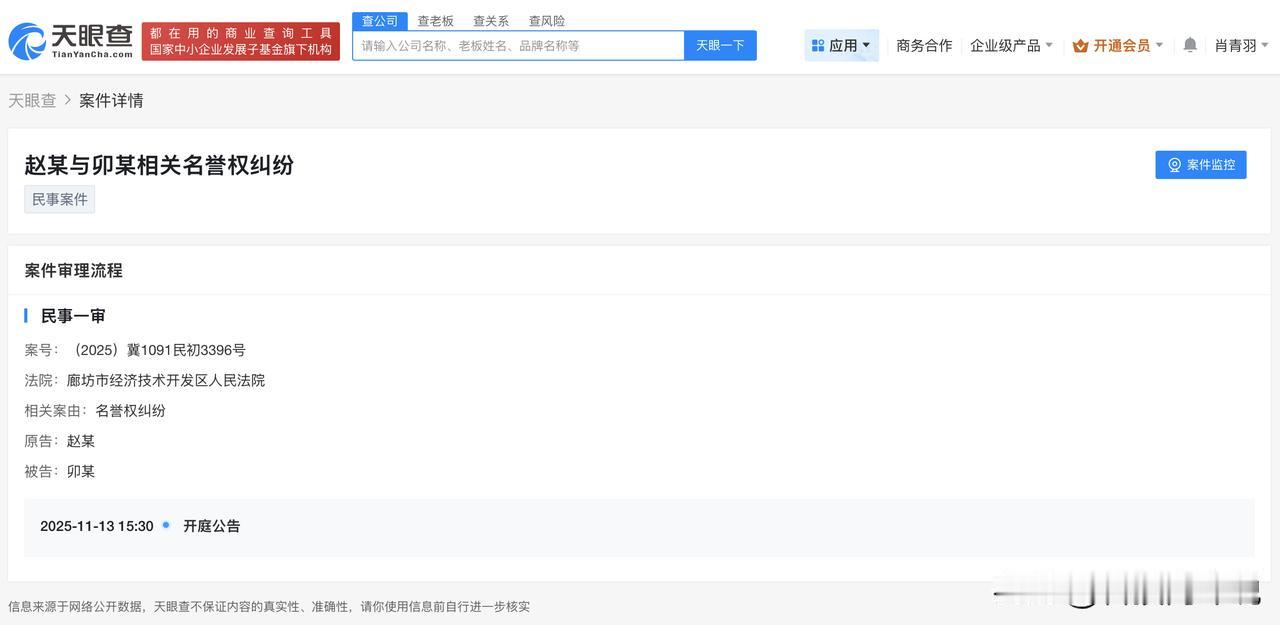
Task: Click the data source disclaimer text
Action: [x=269, y=606]
